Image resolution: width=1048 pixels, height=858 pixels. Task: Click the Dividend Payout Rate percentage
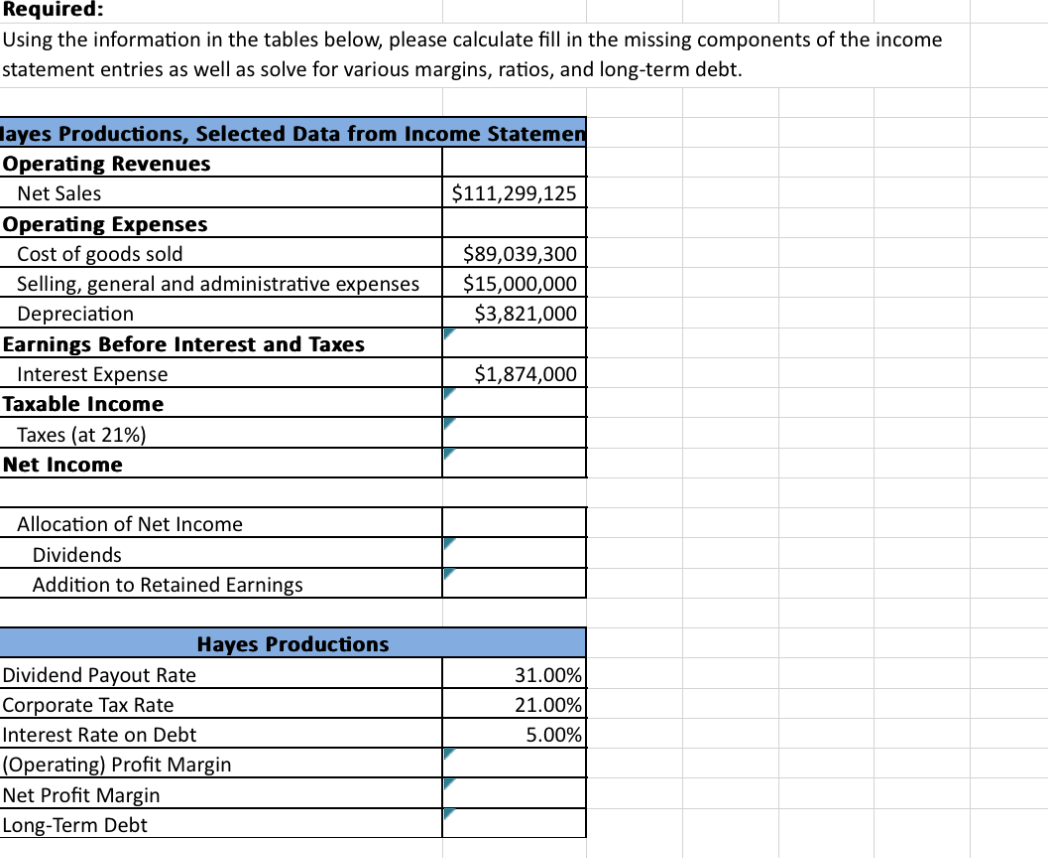(514, 675)
